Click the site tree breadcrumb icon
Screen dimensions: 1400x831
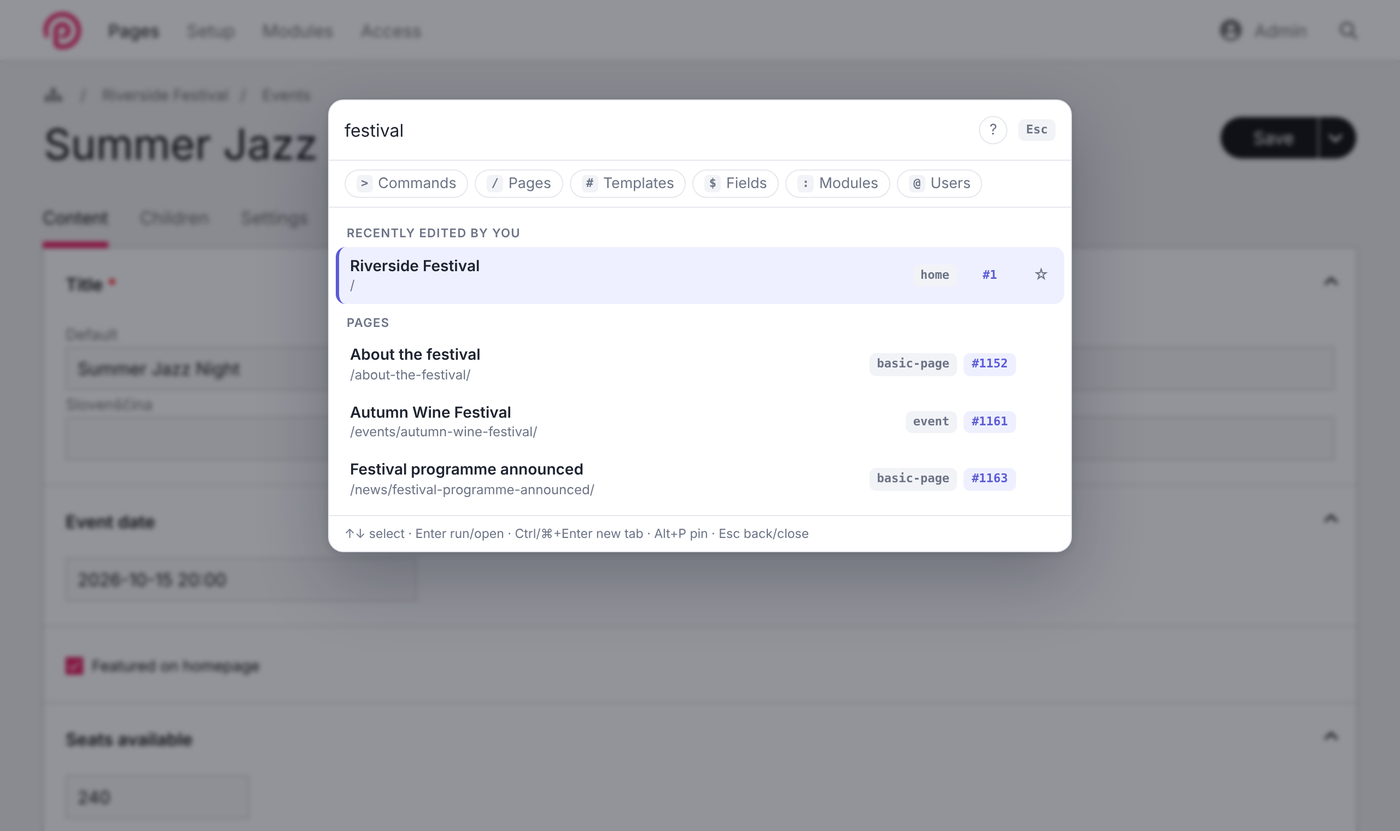coord(54,95)
